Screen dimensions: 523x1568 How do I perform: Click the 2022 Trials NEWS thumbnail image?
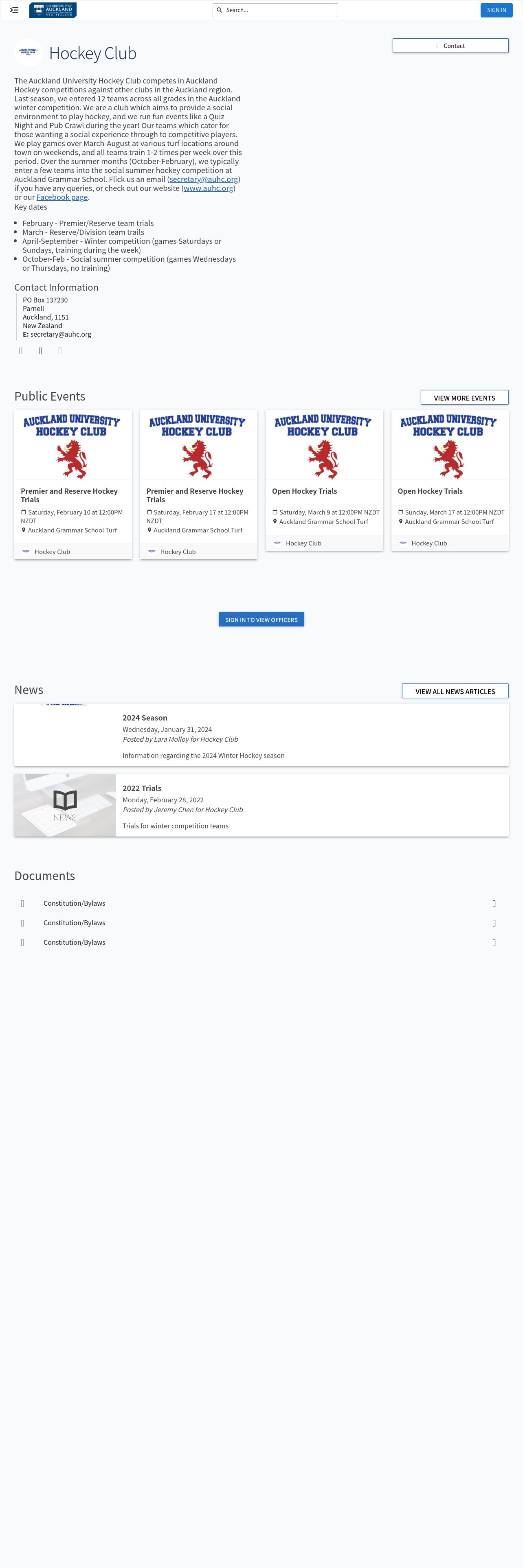pos(65,805)
